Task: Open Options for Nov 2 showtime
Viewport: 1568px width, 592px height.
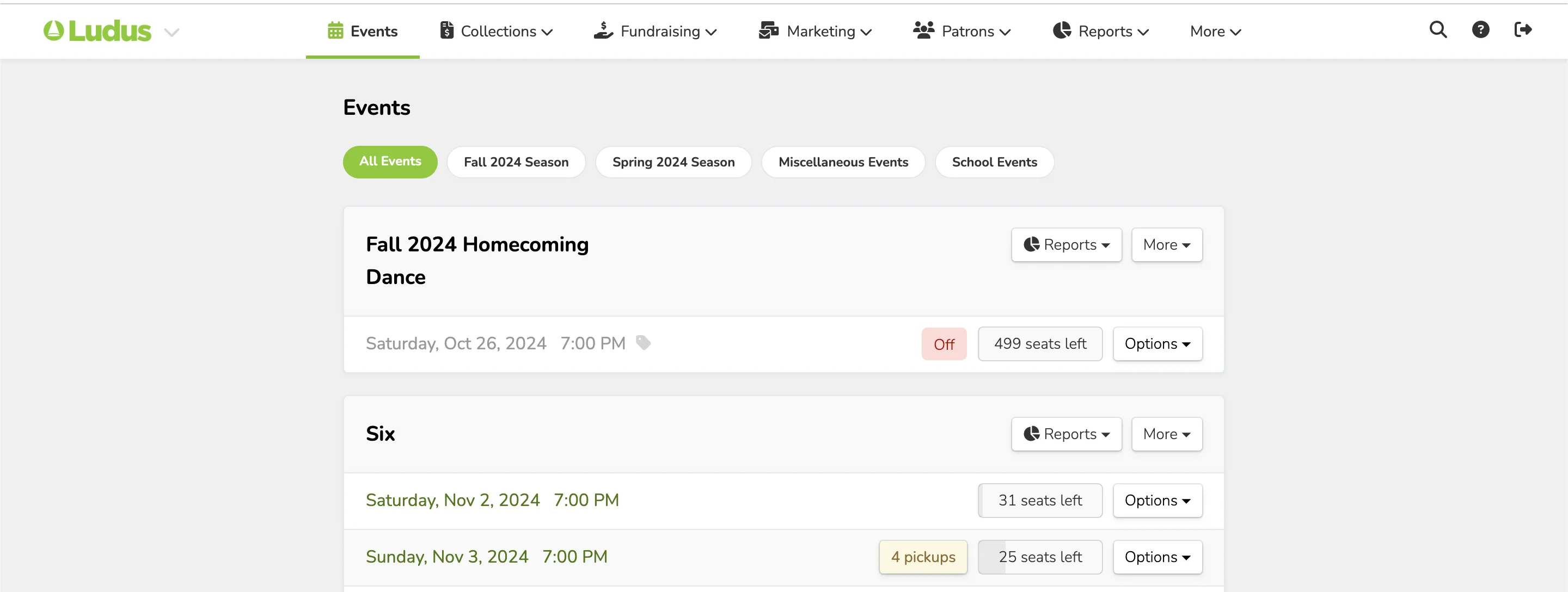Action: (x=1157, y=500)
